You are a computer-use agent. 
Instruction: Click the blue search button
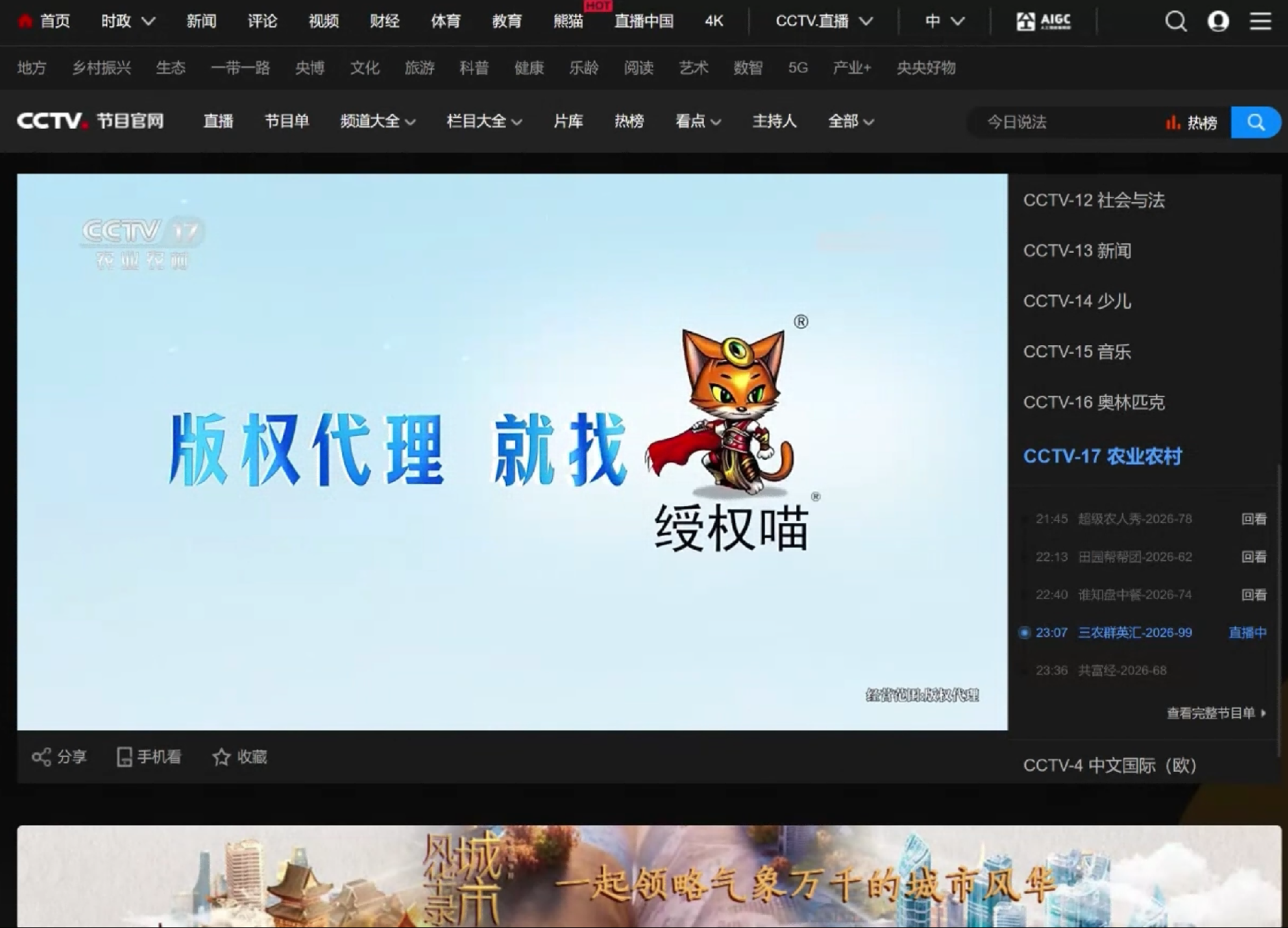[1256, 122]
